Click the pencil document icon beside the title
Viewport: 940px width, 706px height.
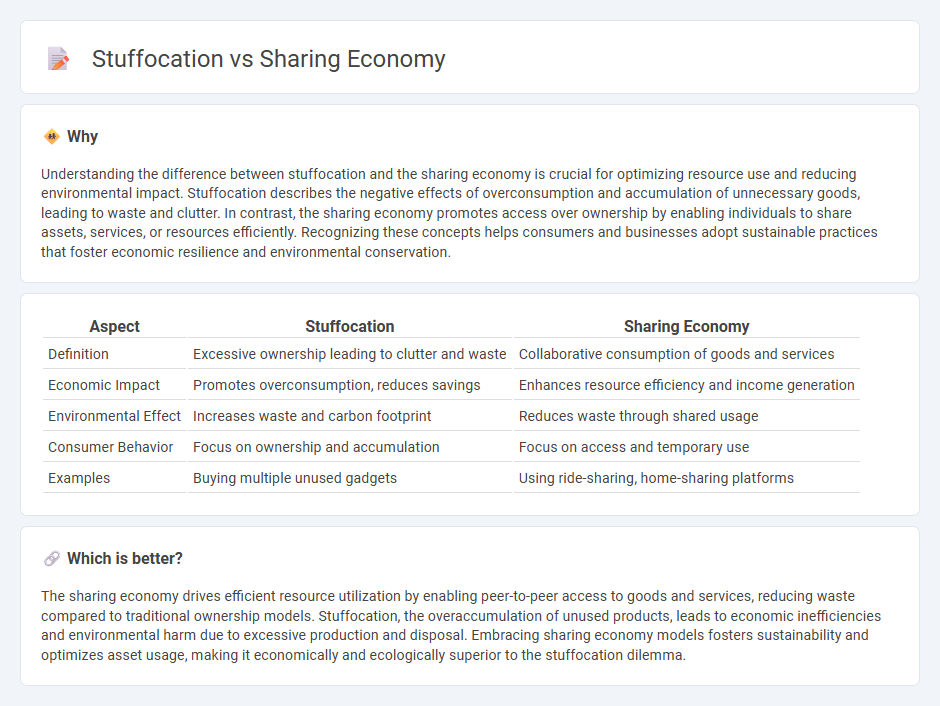[58, 59]
